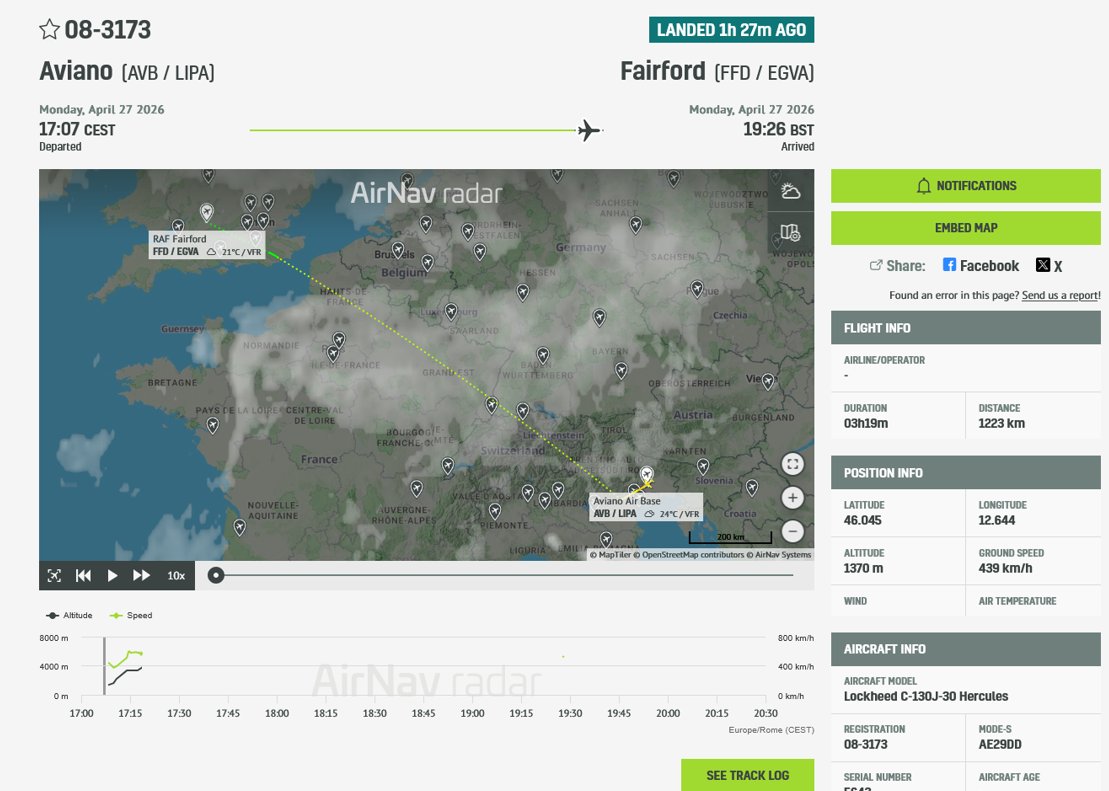The image size is (1109, 791).
Task: Click the chart time marker at 17:00
Action: tap(81, 713)
